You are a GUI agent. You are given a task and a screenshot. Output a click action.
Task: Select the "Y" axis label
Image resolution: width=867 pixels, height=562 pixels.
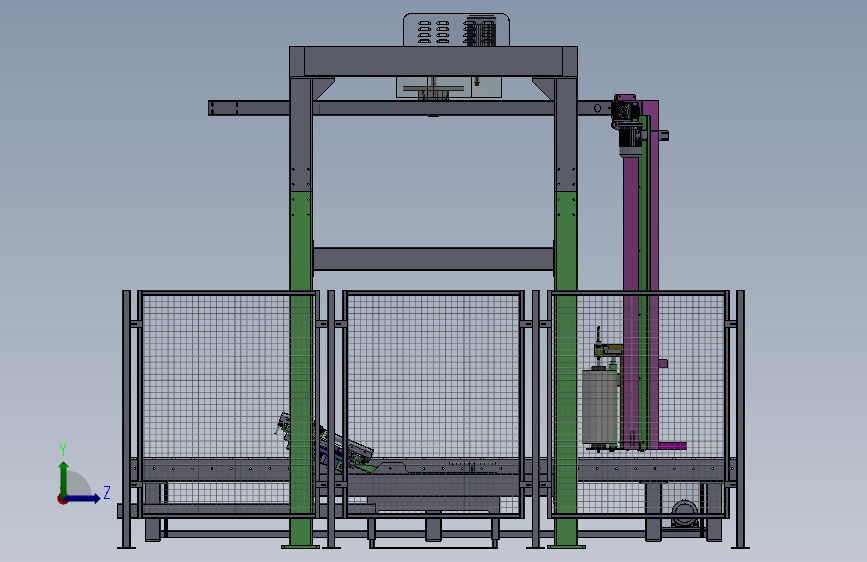(x=63, y=450)
